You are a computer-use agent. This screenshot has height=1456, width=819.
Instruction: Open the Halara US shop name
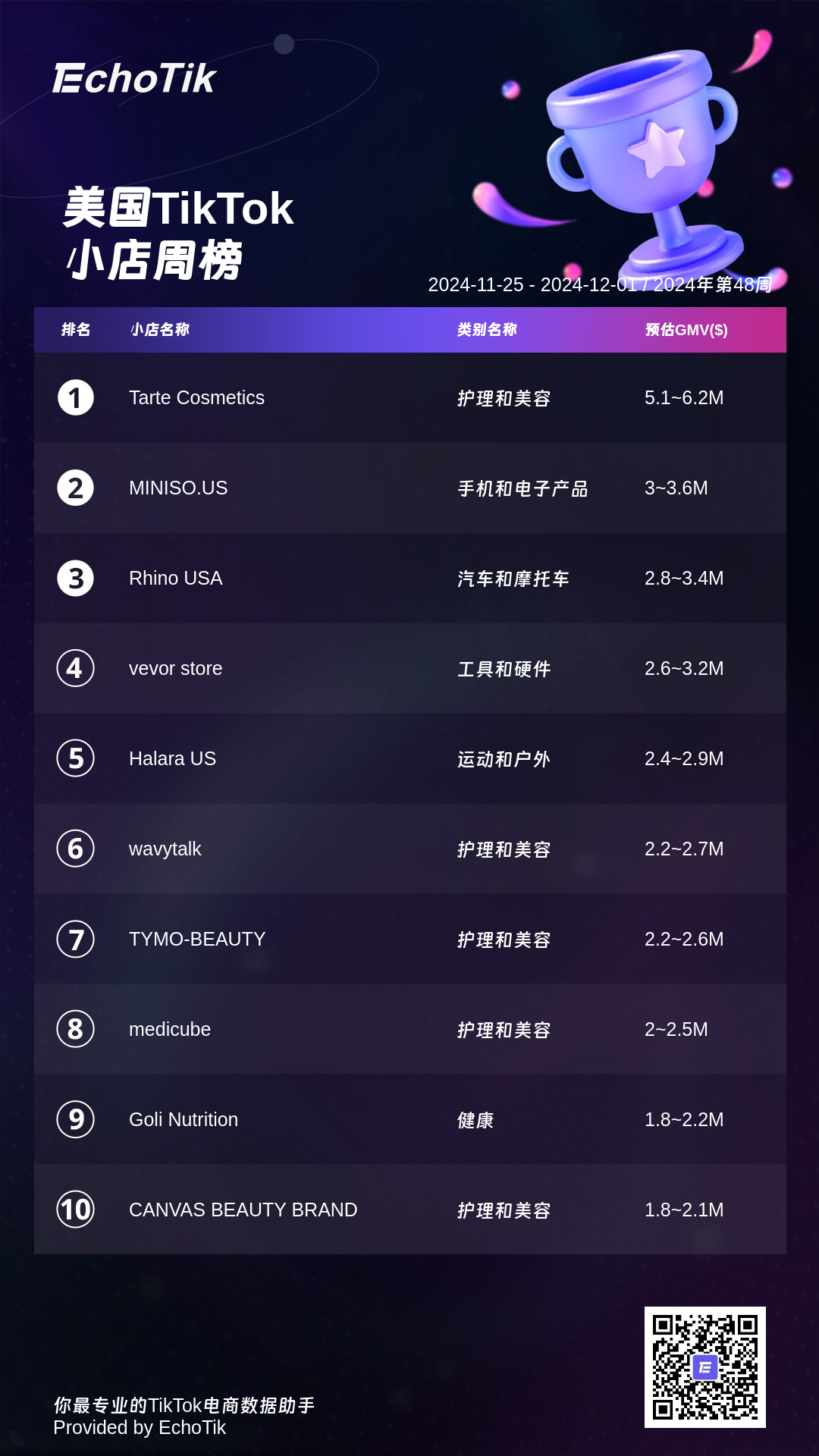click(172, 758)
